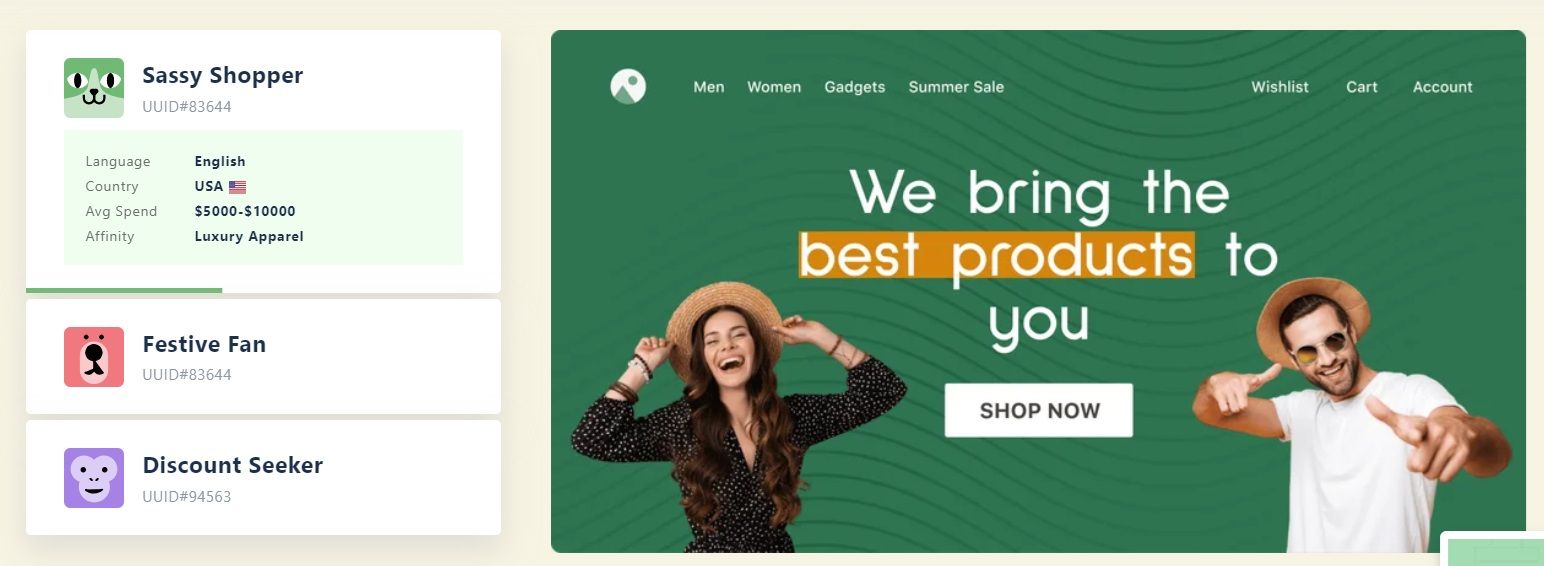Open the Men menu item

pos(709,87)
